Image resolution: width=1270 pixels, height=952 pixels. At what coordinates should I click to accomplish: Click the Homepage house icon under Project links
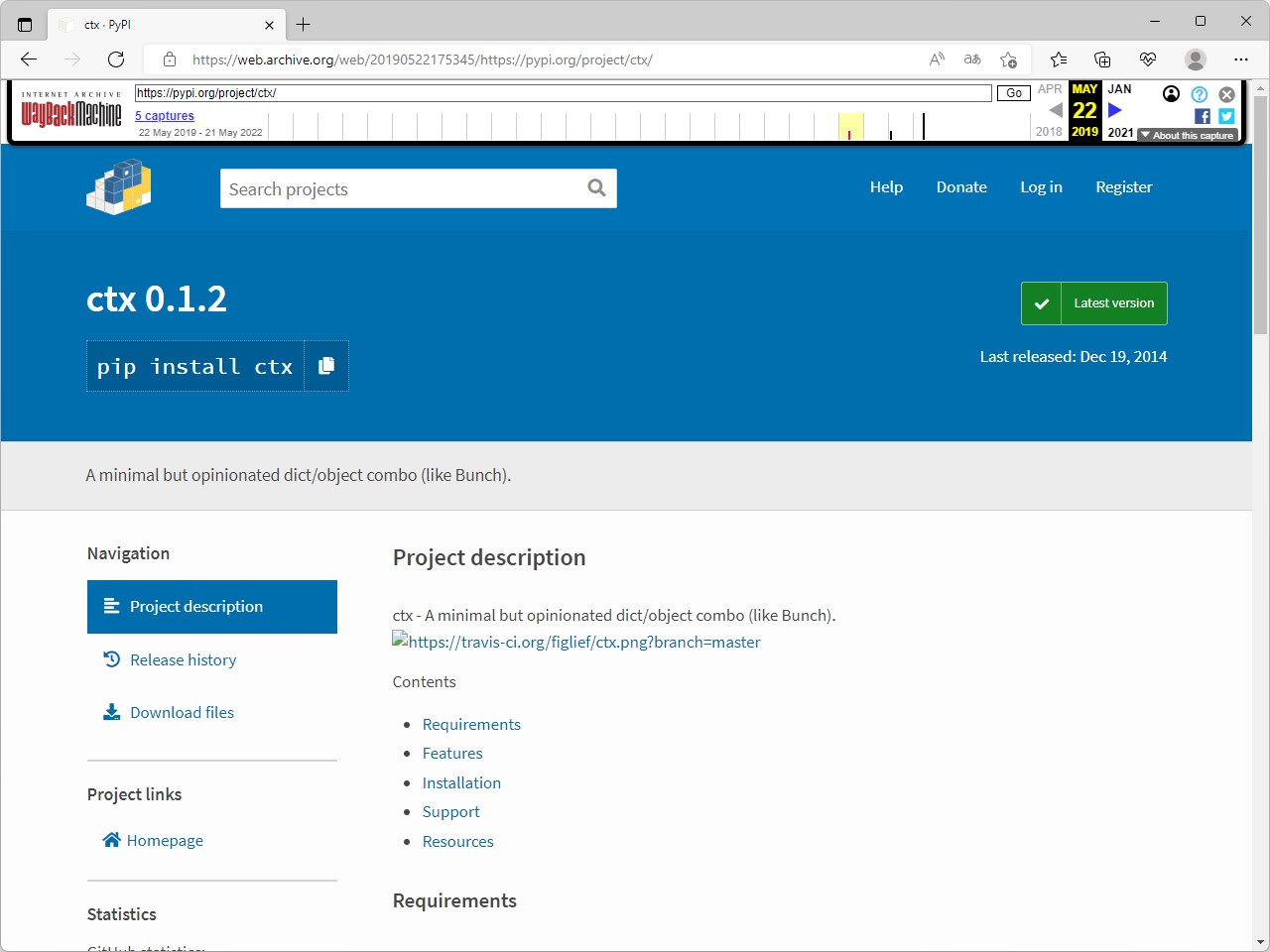click(111, 840)
